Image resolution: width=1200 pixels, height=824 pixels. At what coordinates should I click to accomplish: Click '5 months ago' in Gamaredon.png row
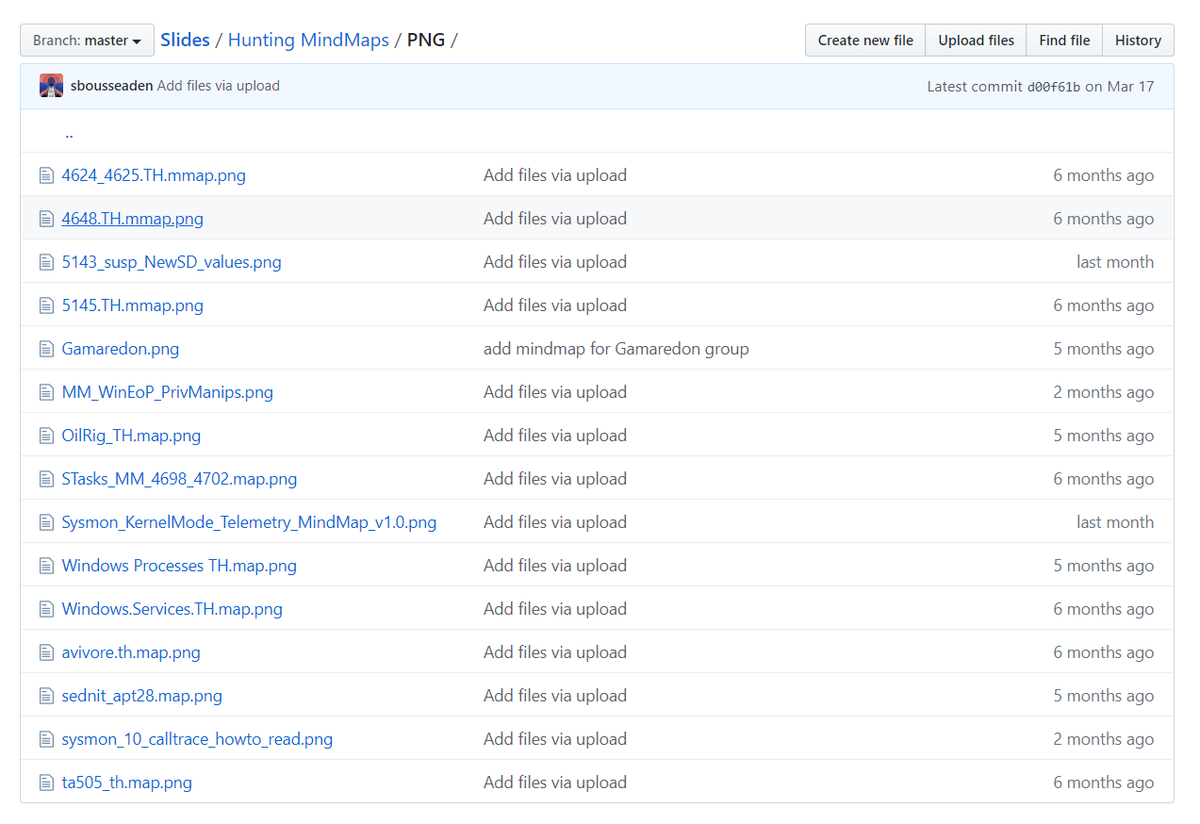pyautogui.click(x=1103, y=349)
